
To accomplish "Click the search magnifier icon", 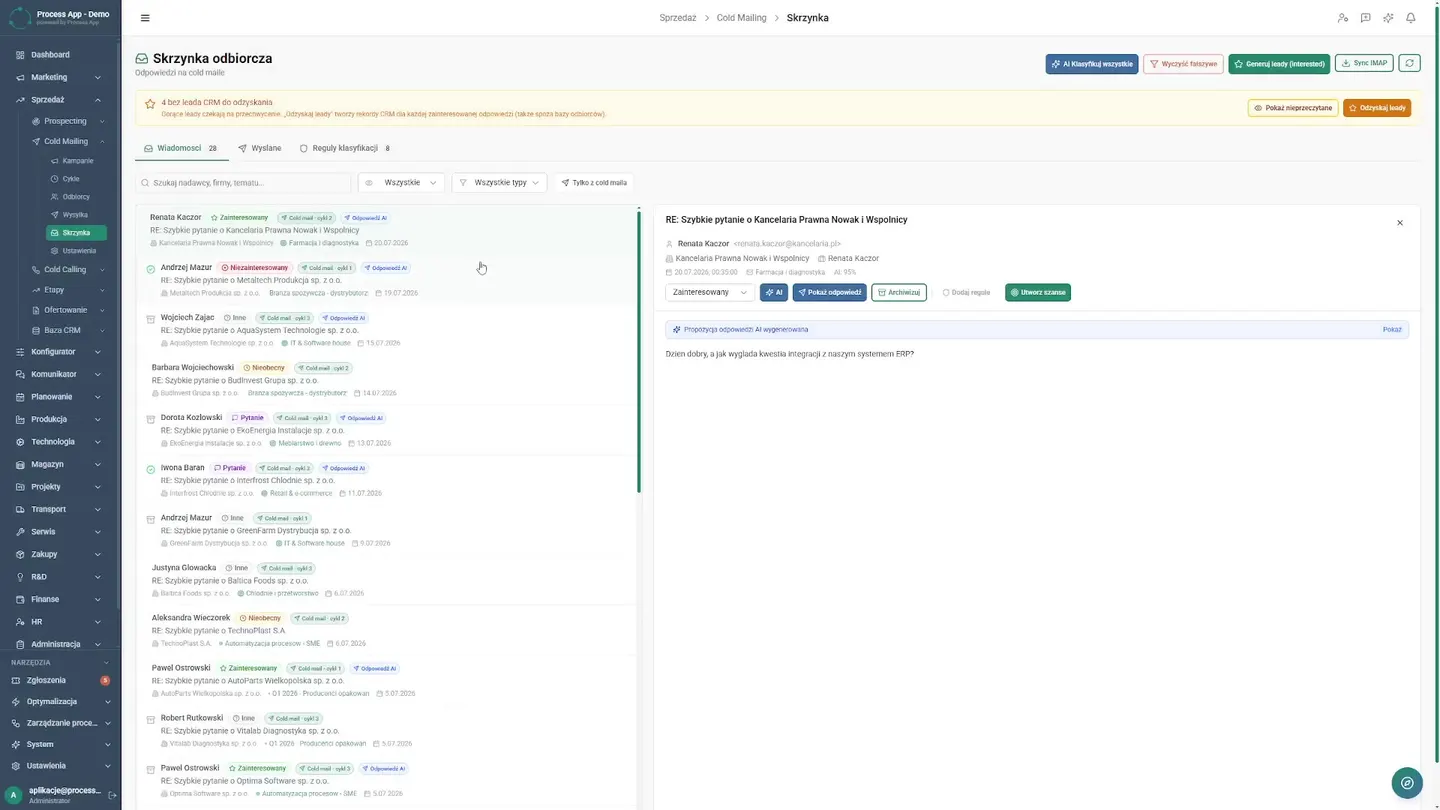I will coord(146,183).
